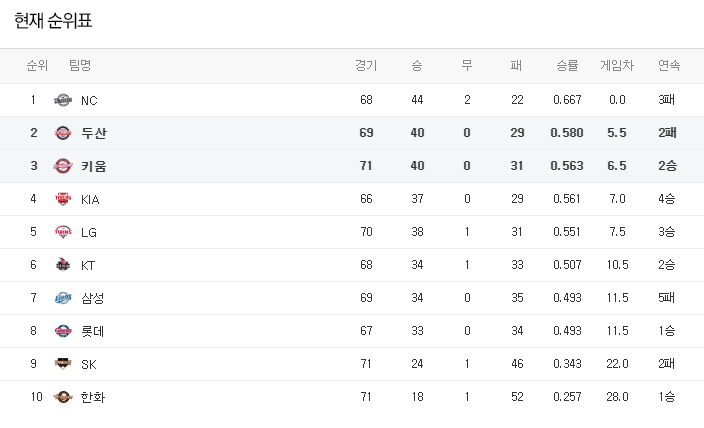Click the 팀명 column header
Image resolution: width=704 pixels, height=428 pixels.
[x=80, y=66]
